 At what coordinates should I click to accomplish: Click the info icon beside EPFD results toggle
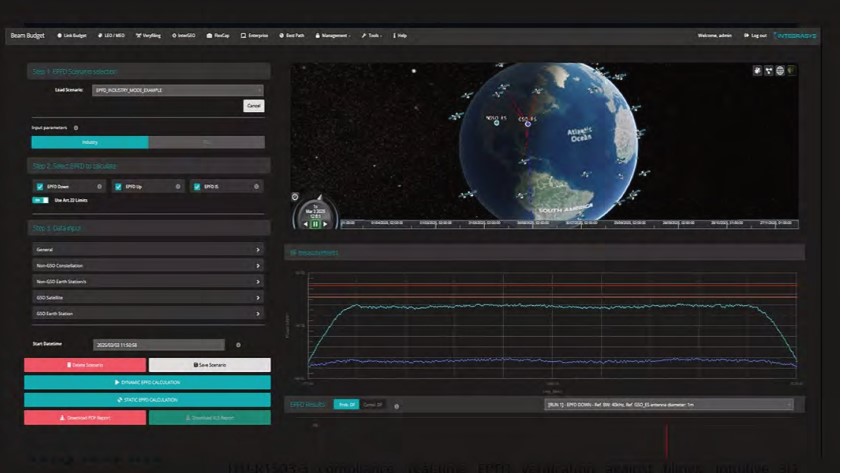[x=397, y=405]
